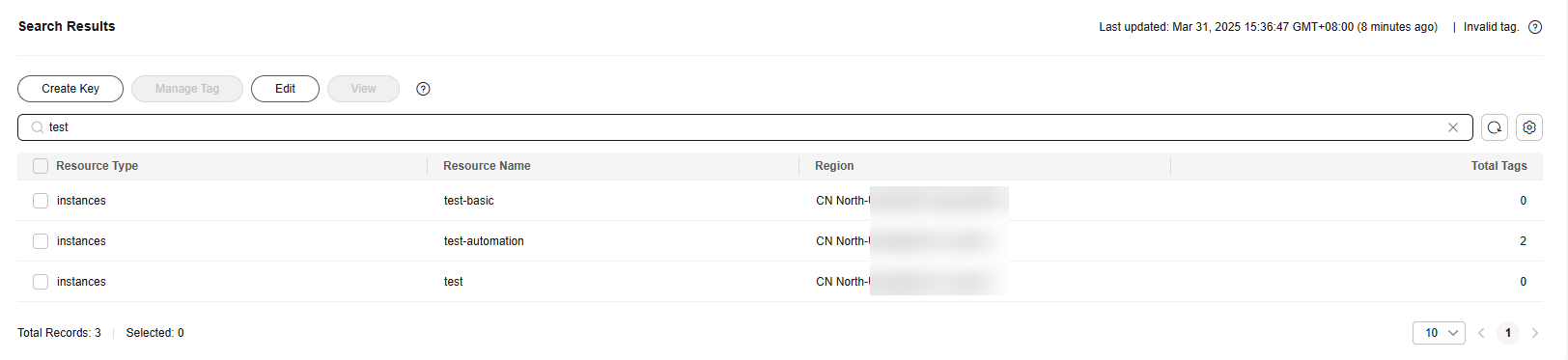
Task: Click the Edit button
Action: pyautogui.click(x=285, y=89)
